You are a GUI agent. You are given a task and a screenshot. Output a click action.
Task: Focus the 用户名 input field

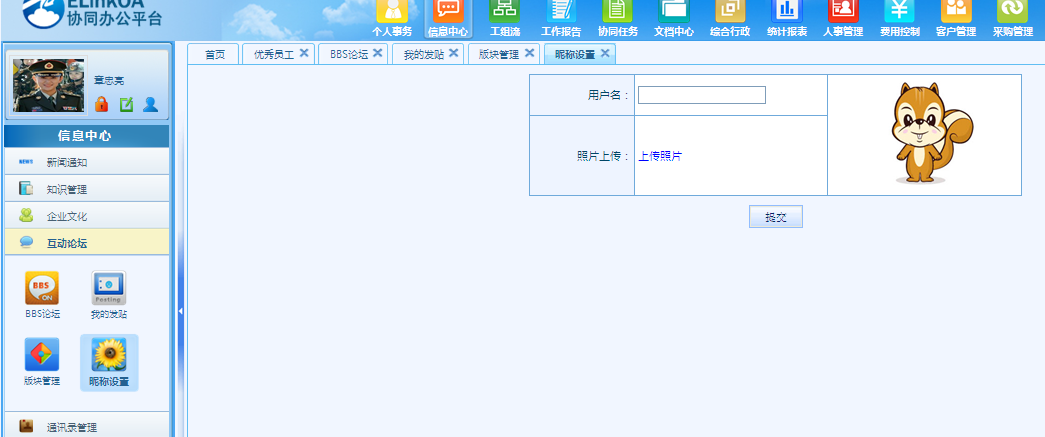702,95
